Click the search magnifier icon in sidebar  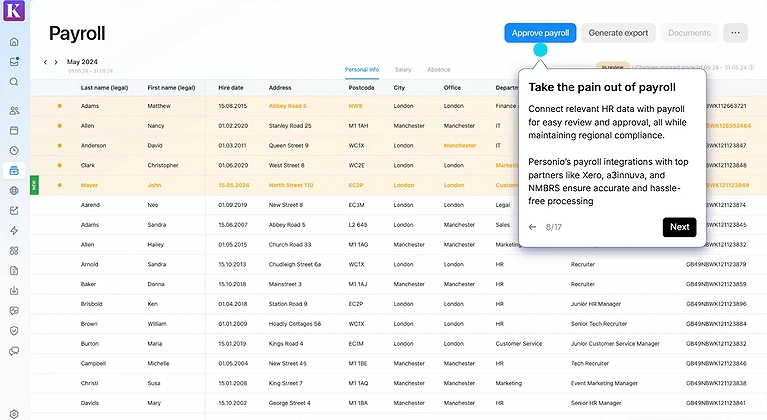click(x=14, y=82)
